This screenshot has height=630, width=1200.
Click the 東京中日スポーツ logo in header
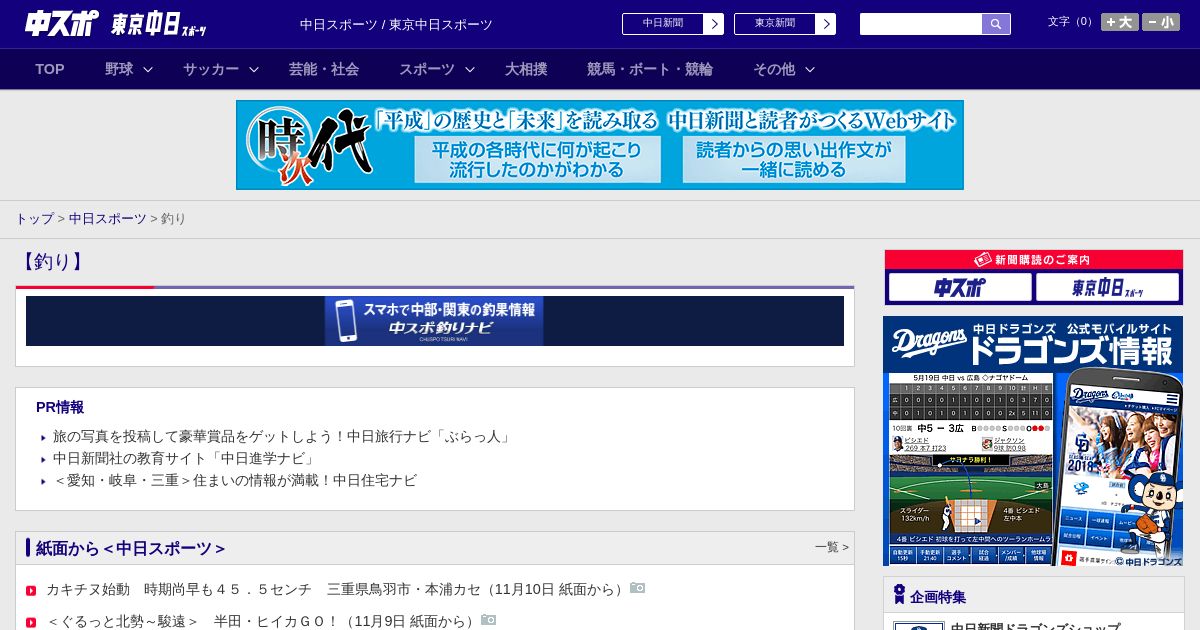pyautogui.click(x=159, y=24)
